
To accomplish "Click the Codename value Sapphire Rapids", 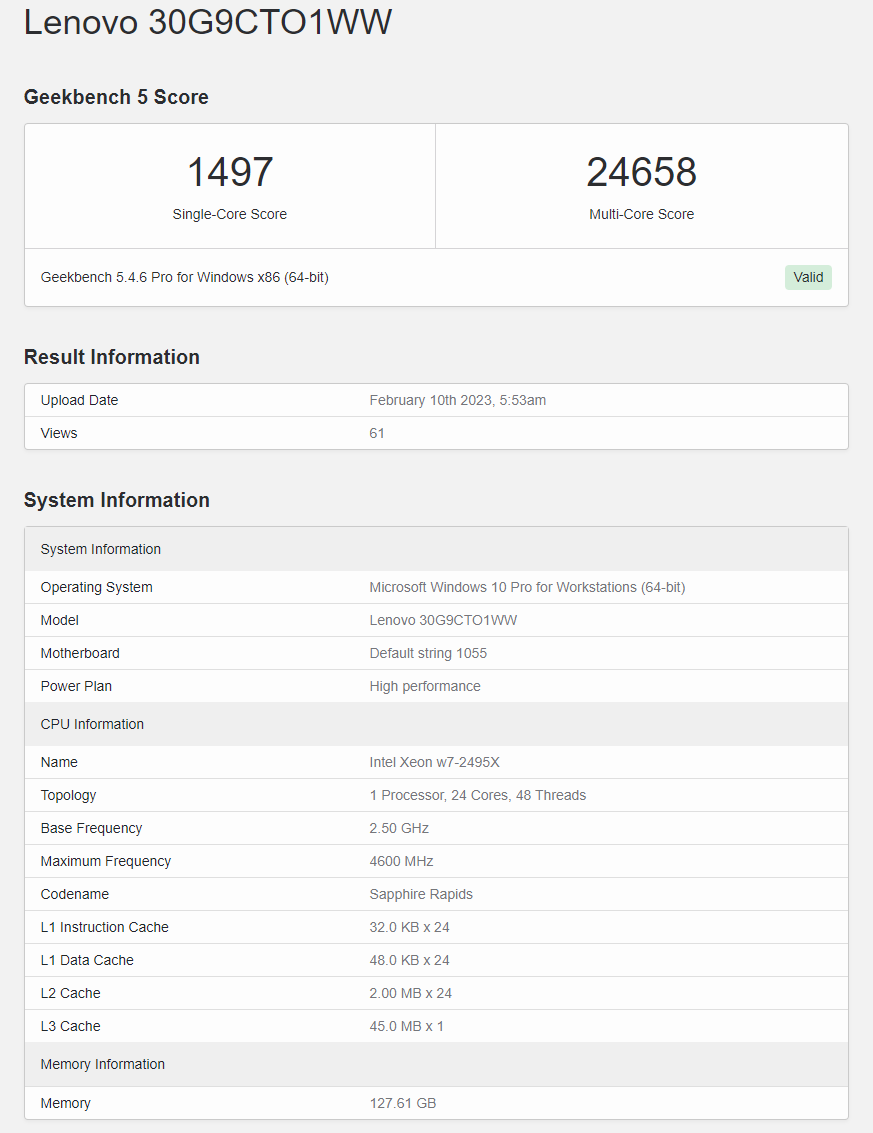I will tap(421, 894).
